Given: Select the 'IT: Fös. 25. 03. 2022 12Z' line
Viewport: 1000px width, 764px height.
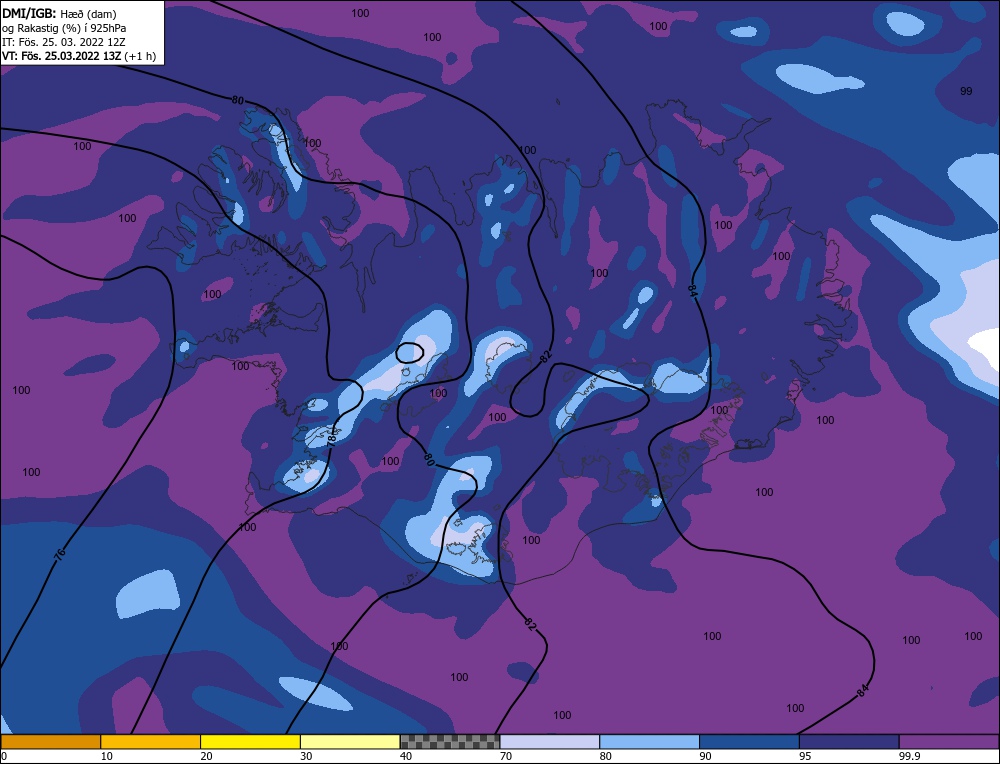Looking at the screenshot, I should pos(64,42).
